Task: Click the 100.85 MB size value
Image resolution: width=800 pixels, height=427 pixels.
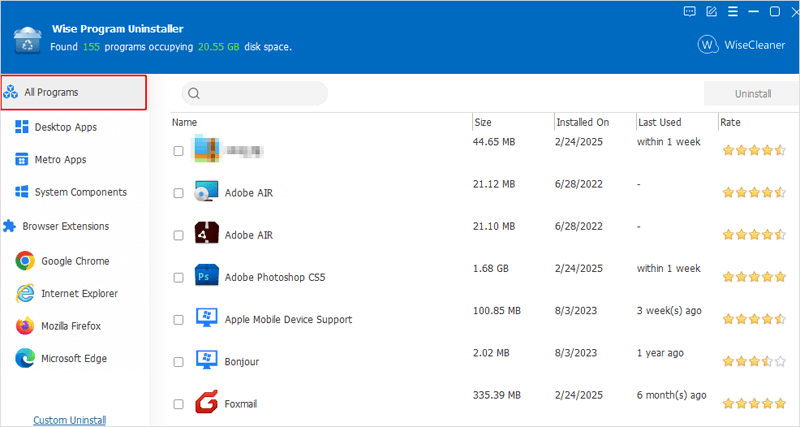Action: (x=497, y=311)
